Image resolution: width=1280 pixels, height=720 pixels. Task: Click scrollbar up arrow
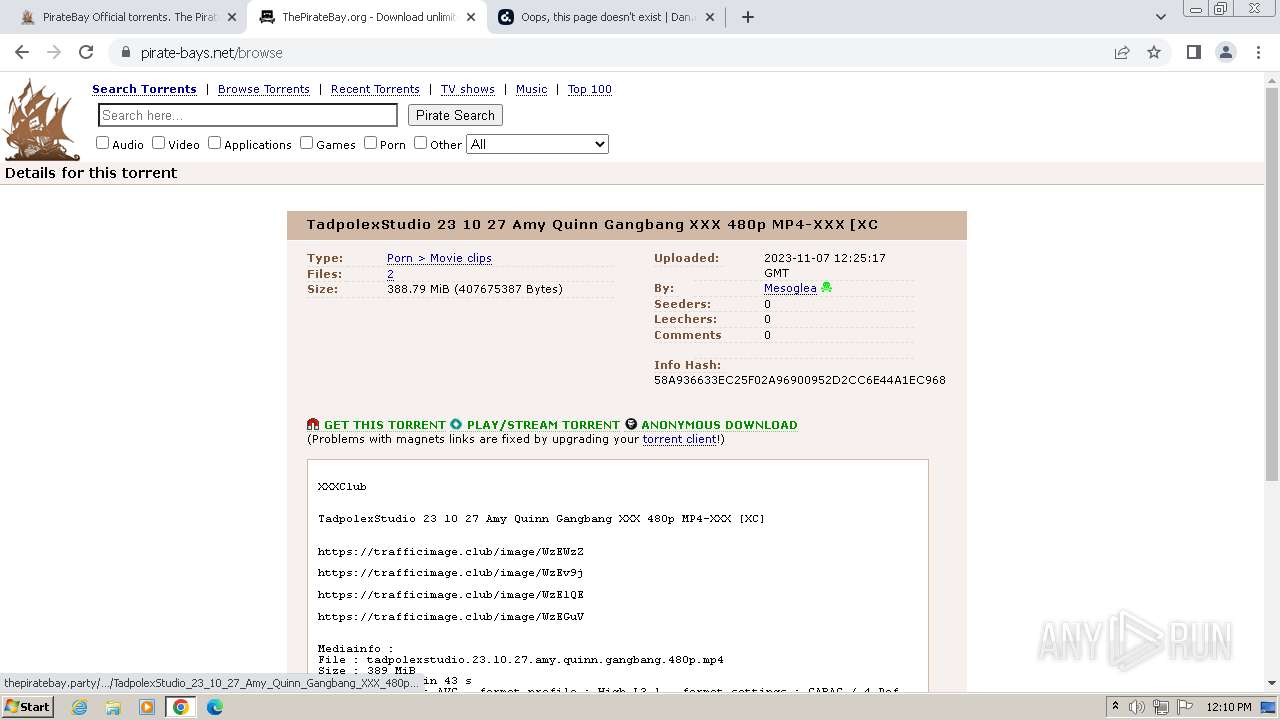click(1272, 79)
